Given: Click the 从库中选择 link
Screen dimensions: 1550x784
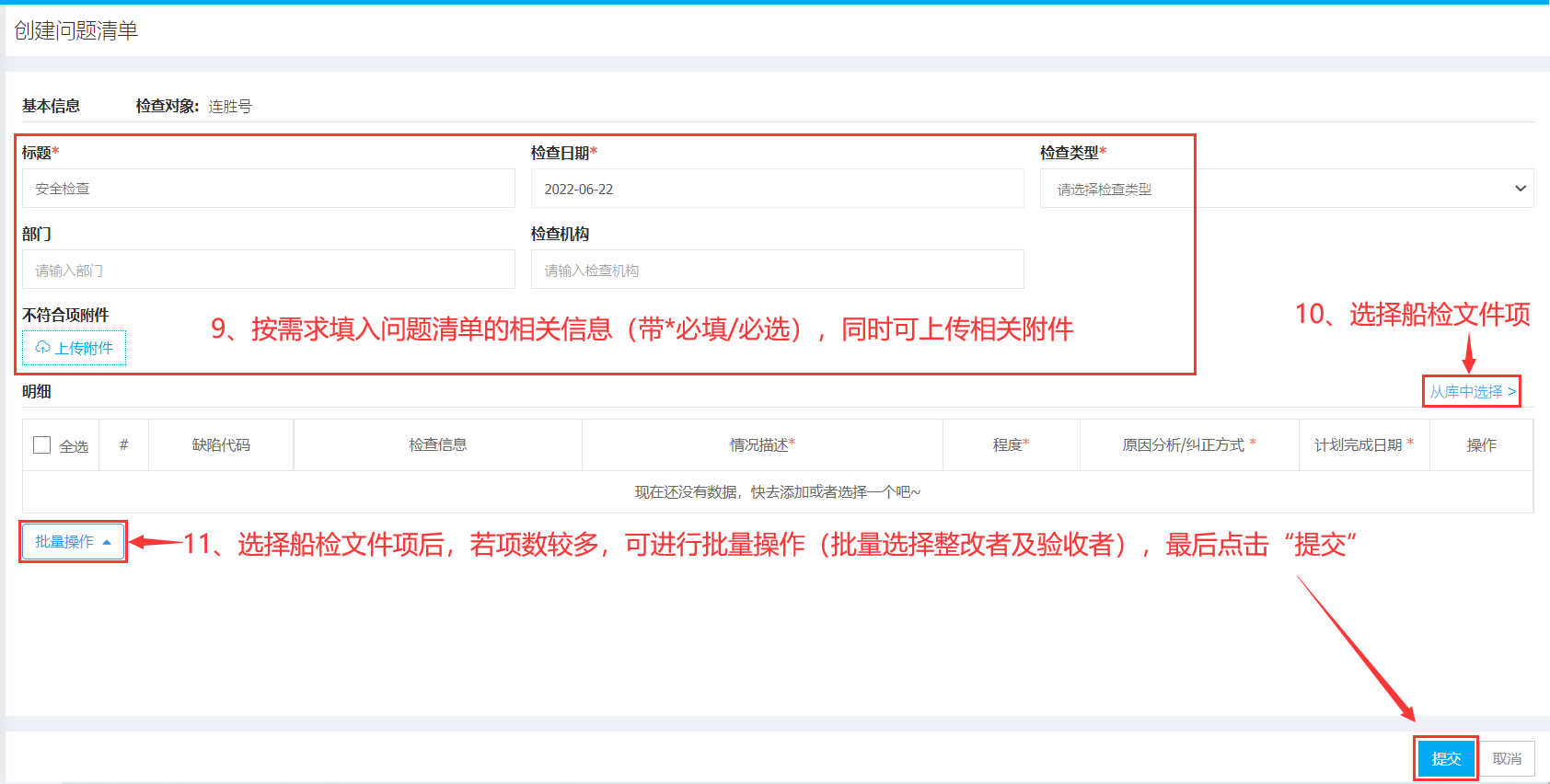Looking at the screenshot, I should point(1472,391).
